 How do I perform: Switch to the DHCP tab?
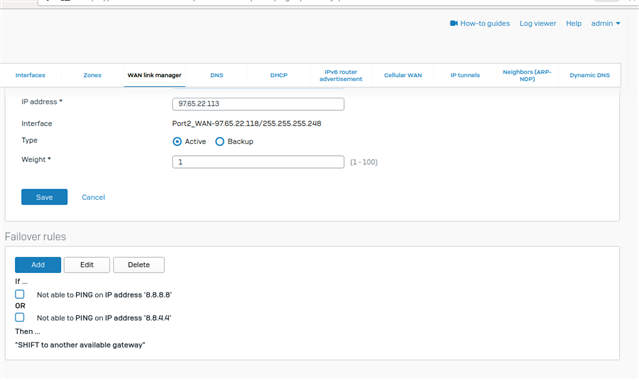pos(279,75)
